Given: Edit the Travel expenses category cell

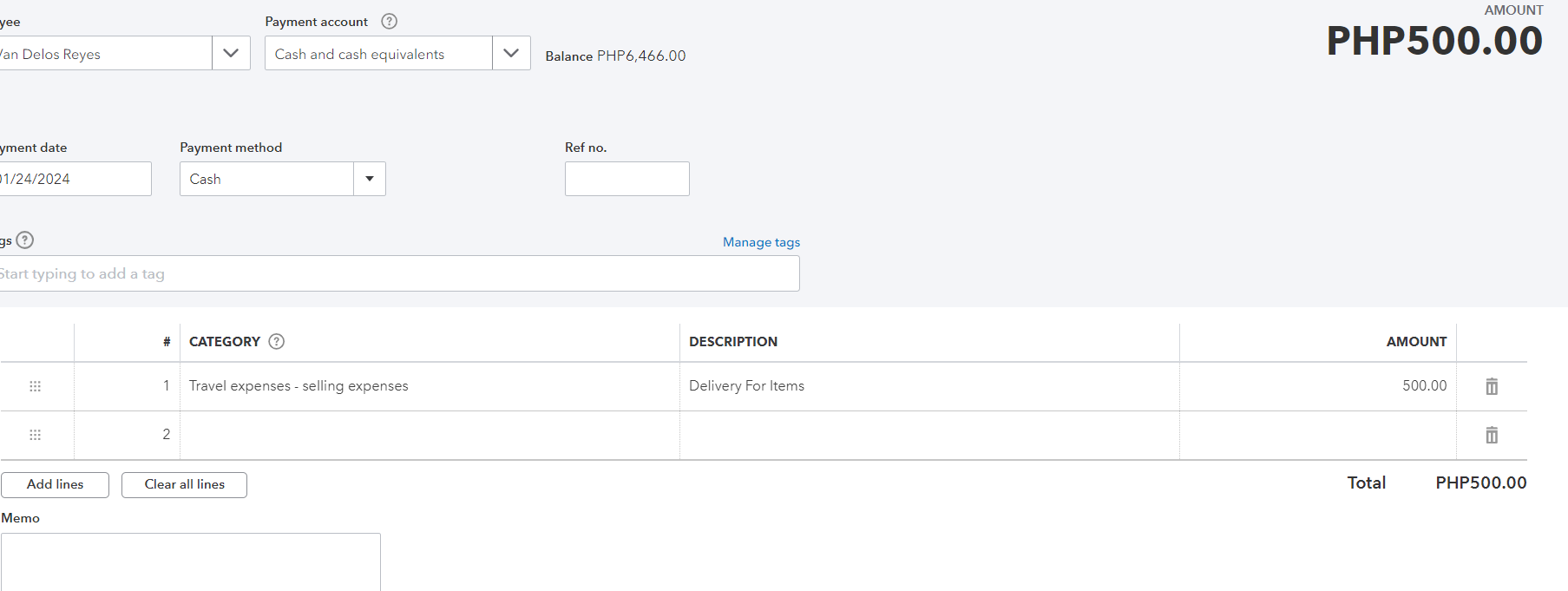Looking at the screenshot, I should click(429, 386).
